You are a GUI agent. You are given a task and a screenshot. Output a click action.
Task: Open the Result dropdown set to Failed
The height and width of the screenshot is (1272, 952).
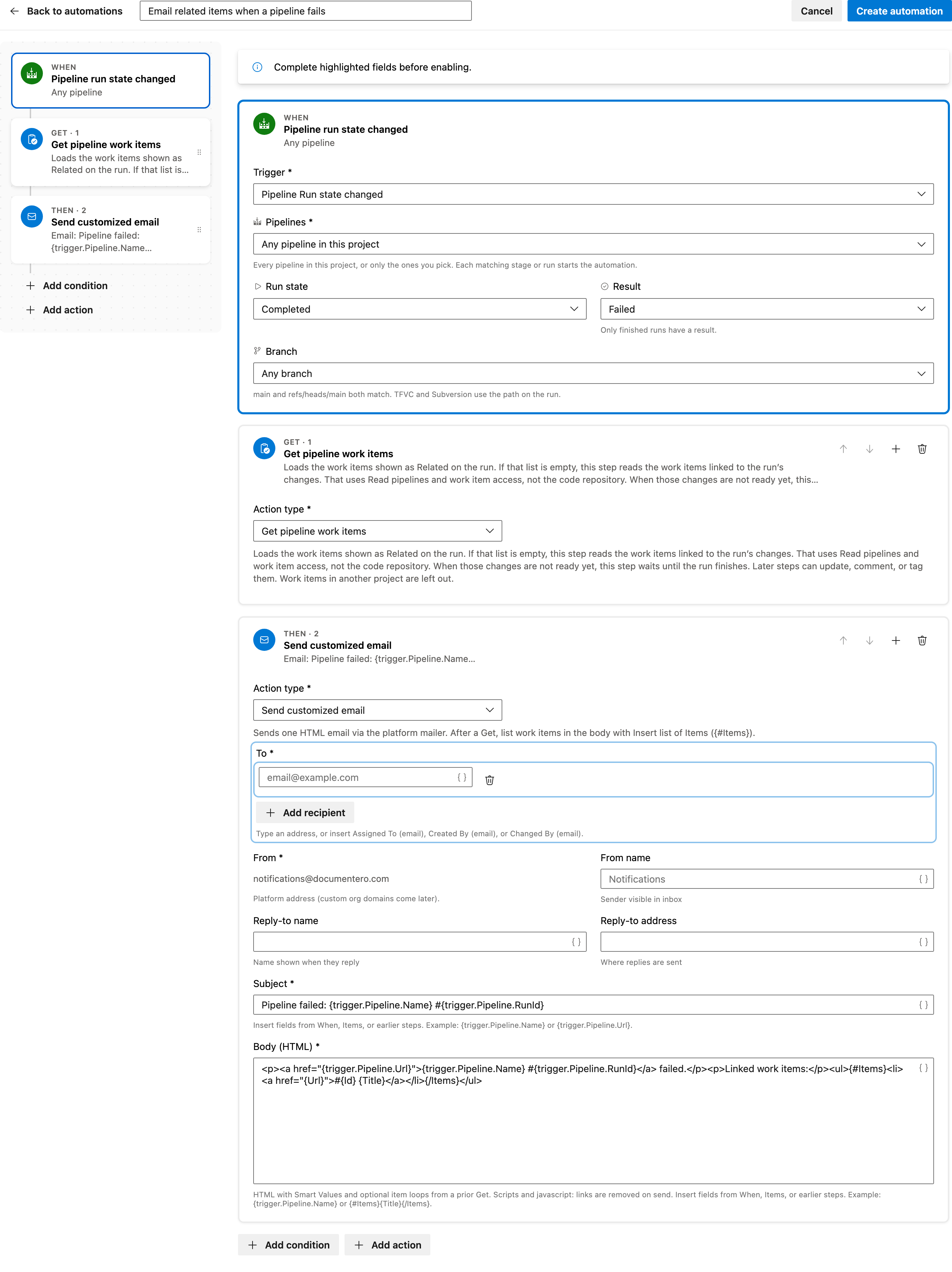767,310
